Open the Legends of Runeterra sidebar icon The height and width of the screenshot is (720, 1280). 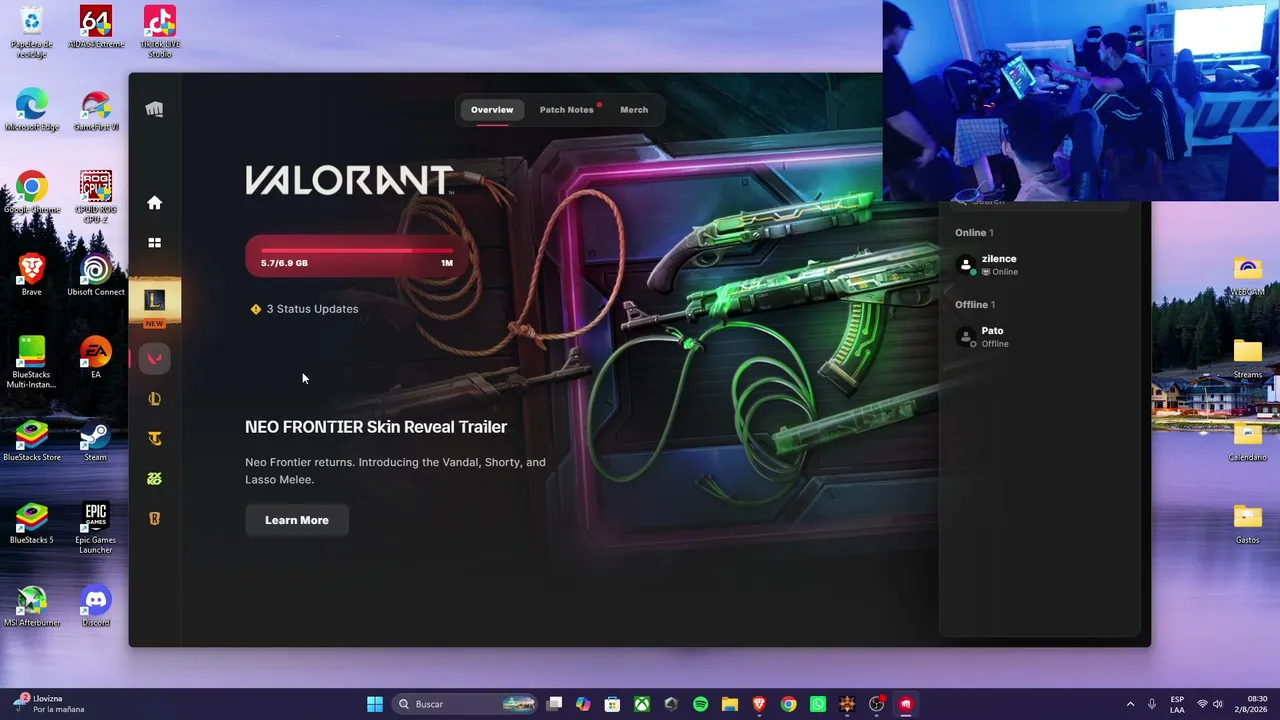click(x=154, y=519)
